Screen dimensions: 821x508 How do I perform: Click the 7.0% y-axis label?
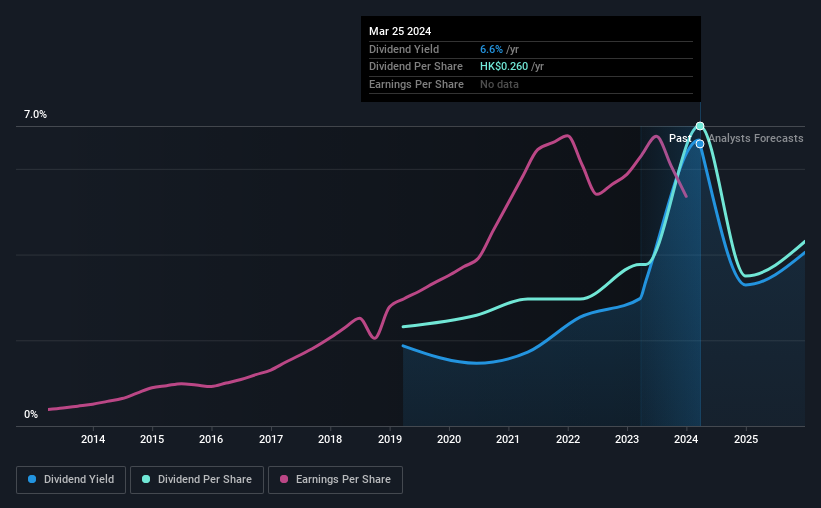point(35,115)
